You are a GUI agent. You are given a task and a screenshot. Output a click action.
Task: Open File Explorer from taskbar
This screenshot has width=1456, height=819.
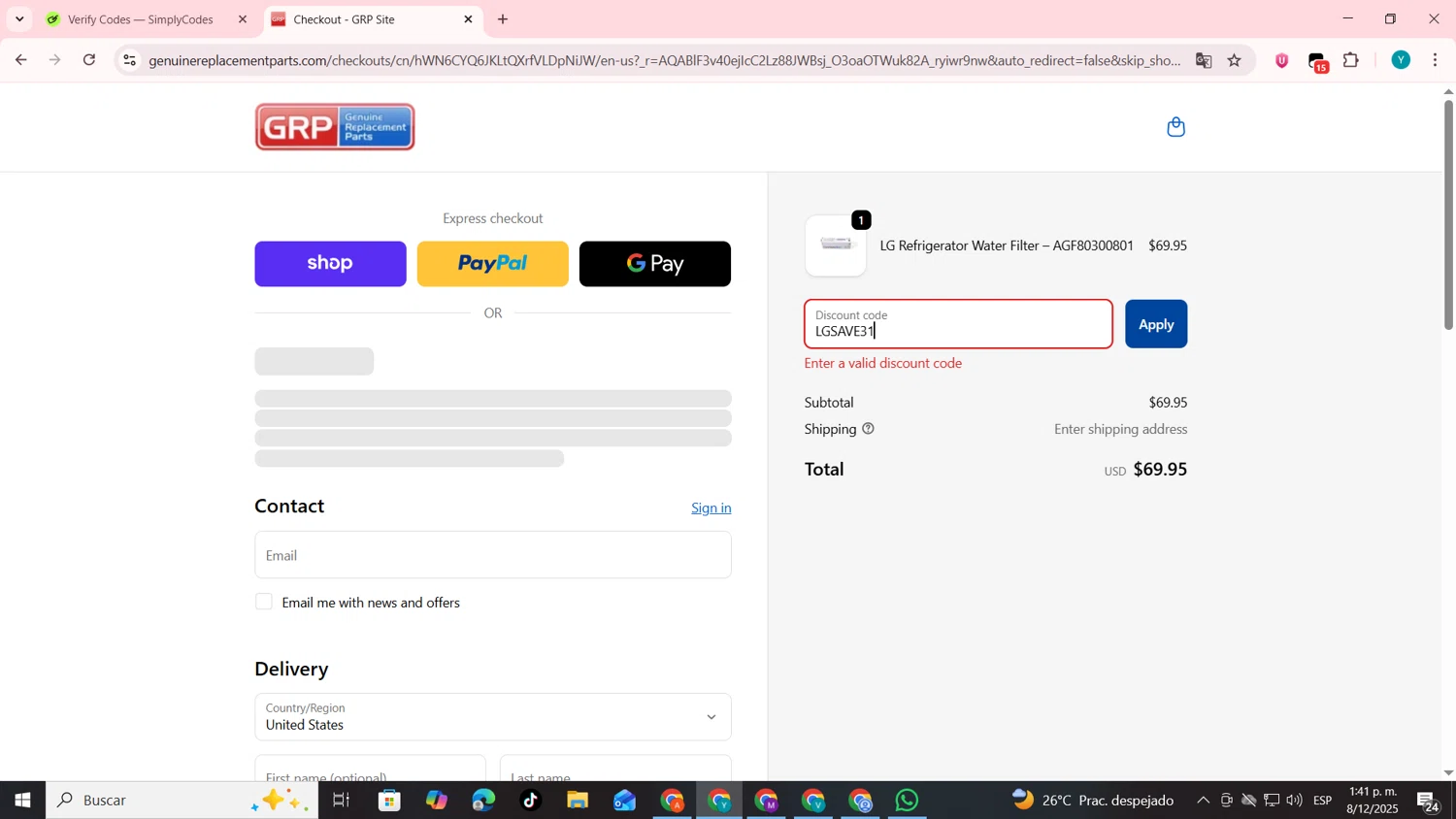tap(578, 801)
